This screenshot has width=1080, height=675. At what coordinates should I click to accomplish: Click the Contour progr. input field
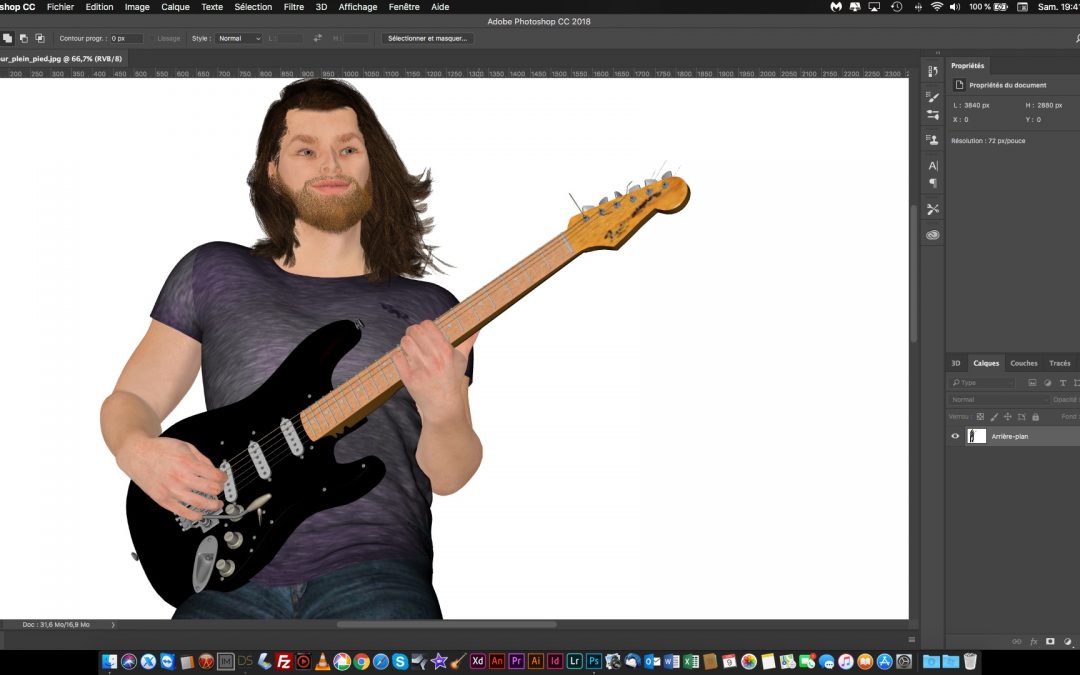[126, 38]
